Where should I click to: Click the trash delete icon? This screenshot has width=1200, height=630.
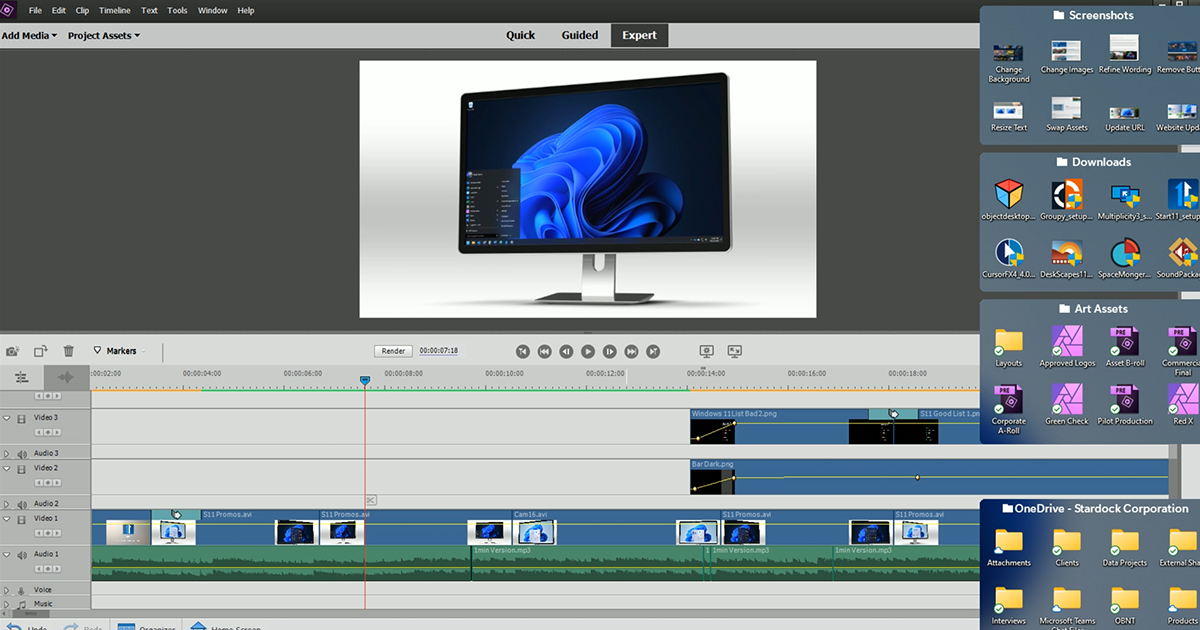69,351
